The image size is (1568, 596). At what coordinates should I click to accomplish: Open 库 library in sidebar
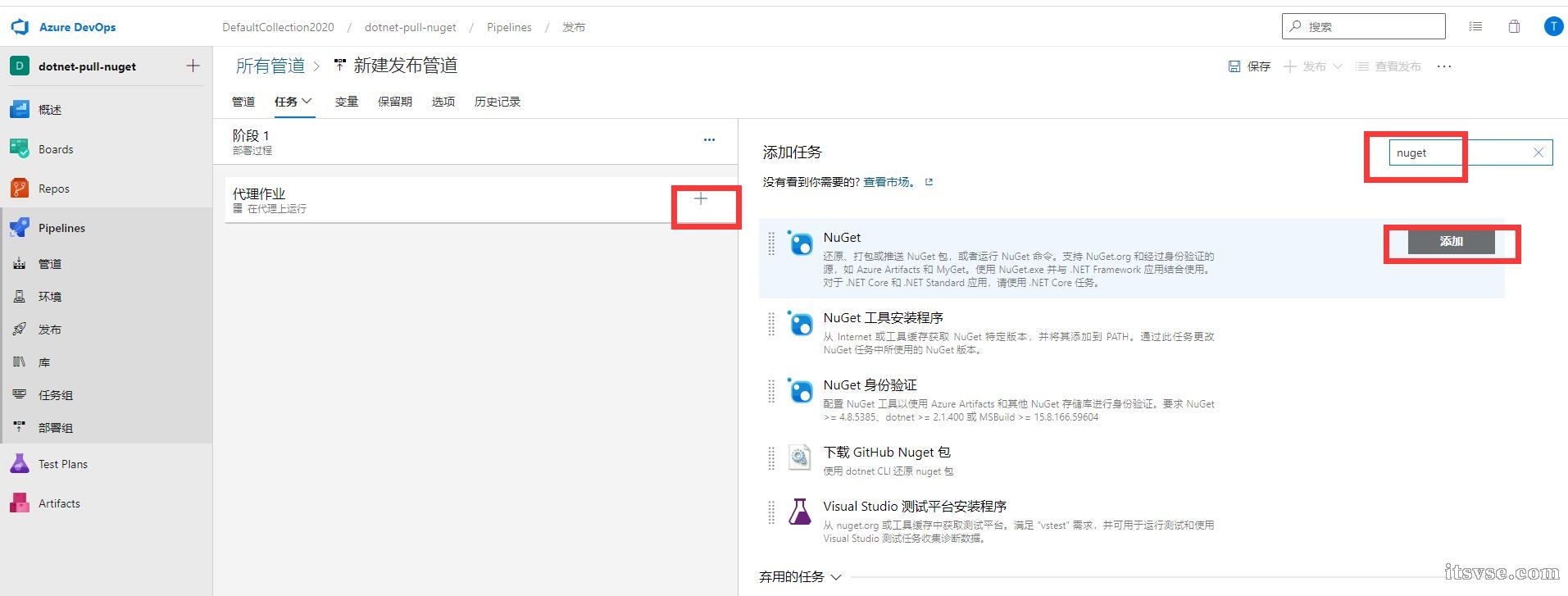click(44, 362)
